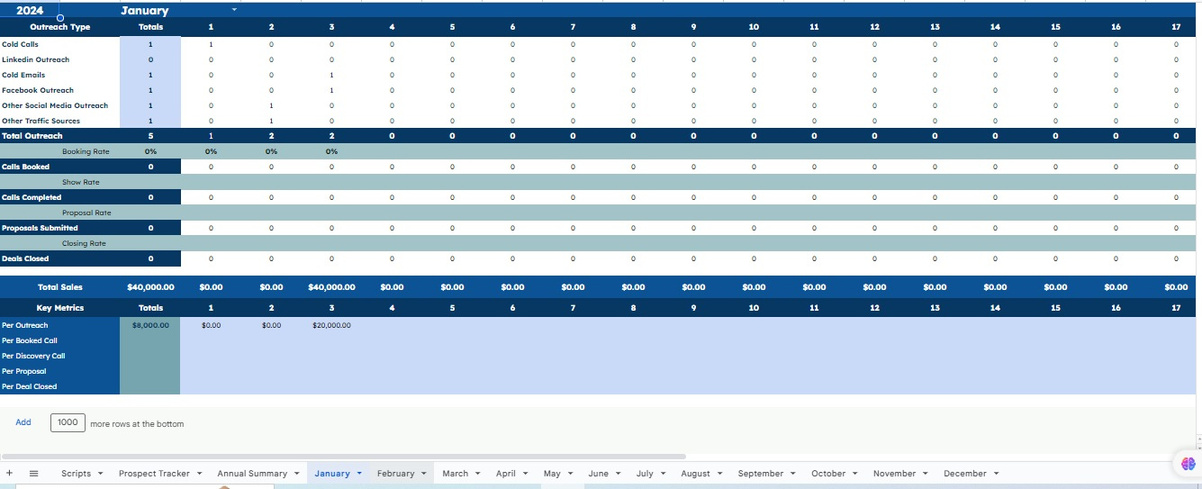Open the assistant icon at bottom right
Image resolution: width=1202 pixels, height=489 pixels.
pyautogui.click(x=1188, y=463)
